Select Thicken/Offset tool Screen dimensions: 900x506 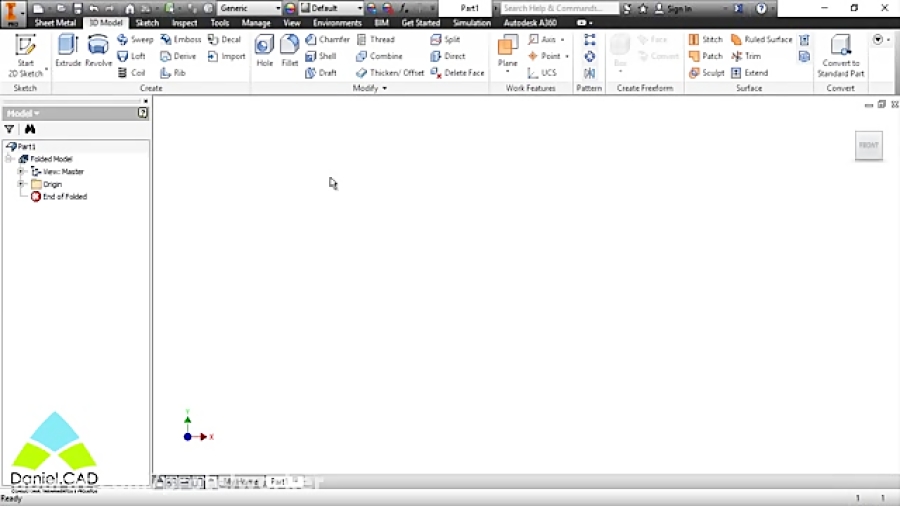pyautogui.click(x=390, y=72)
